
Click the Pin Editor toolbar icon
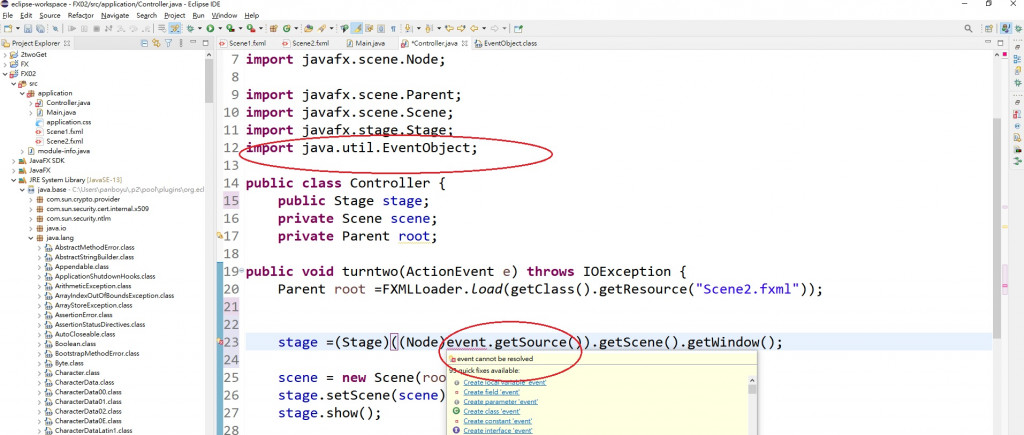519,29
